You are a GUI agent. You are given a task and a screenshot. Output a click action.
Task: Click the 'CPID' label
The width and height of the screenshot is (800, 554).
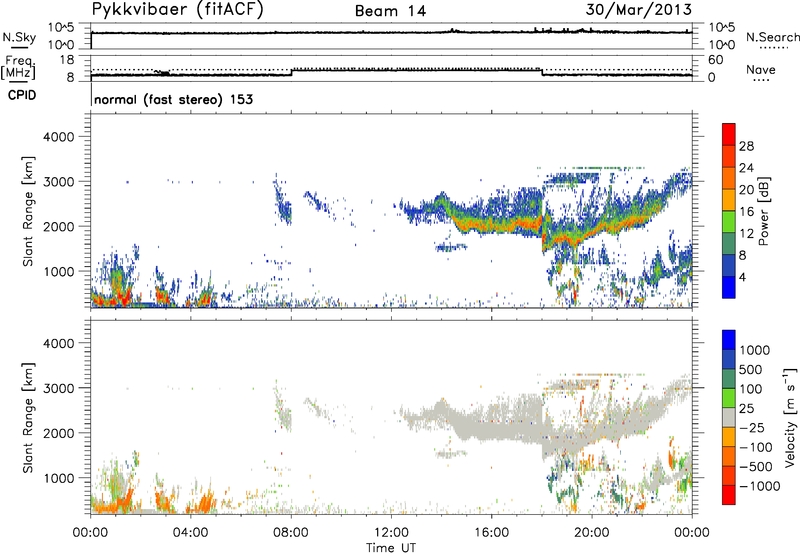coord(22,95)
